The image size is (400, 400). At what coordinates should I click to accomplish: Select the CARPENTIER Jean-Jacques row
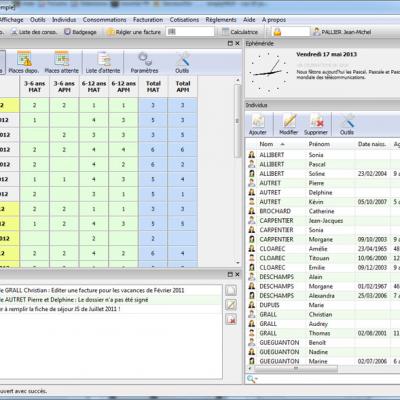point(323,220)
